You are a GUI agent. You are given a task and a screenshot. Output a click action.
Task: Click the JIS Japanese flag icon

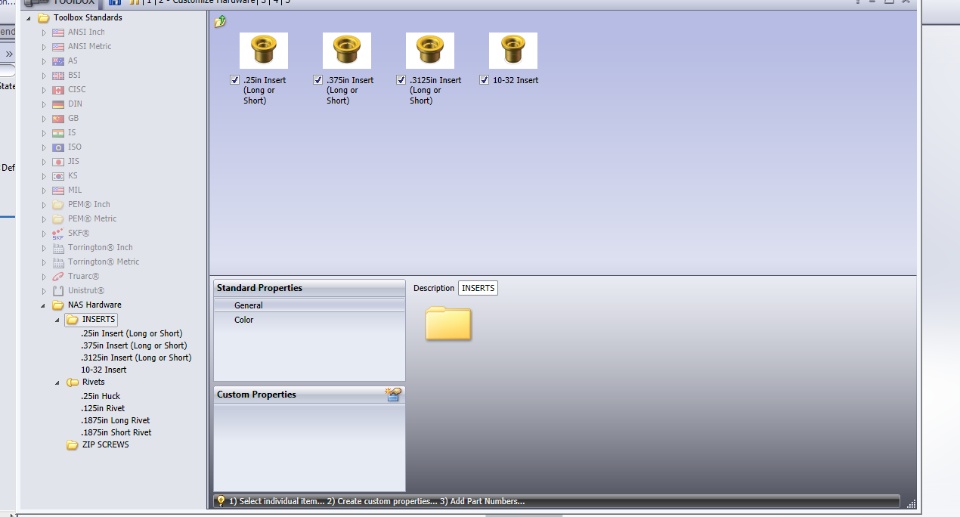coord(58,162)
